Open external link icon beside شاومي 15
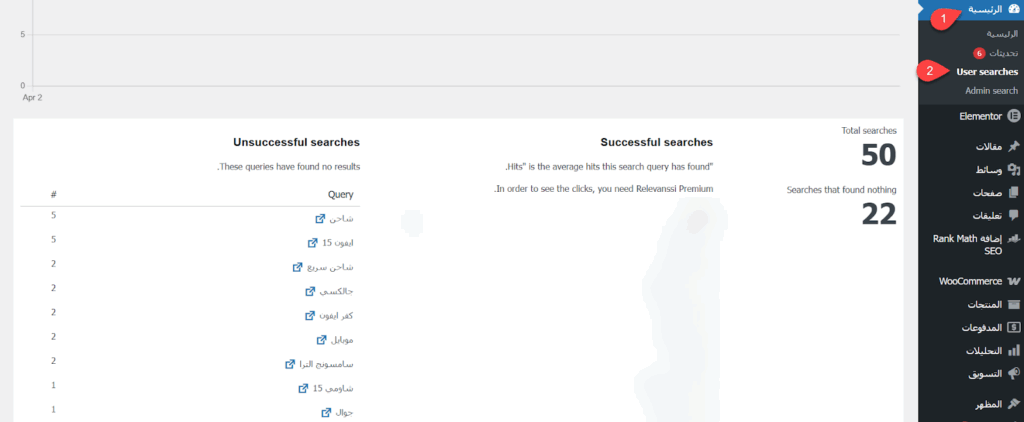Screen dimensions: 1024x422 pos(303,388)
